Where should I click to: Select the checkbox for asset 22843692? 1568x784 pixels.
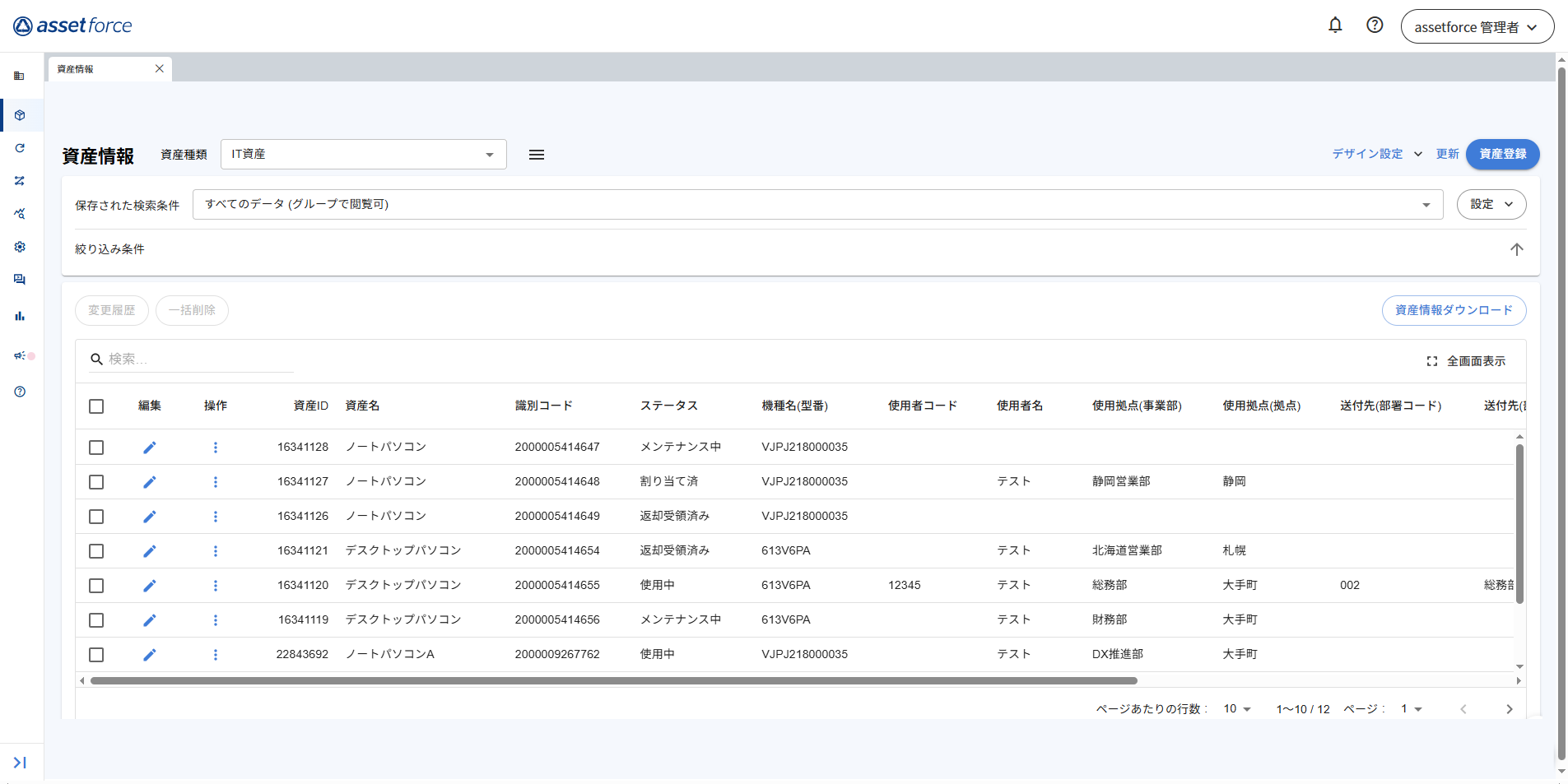click(96, 655)
